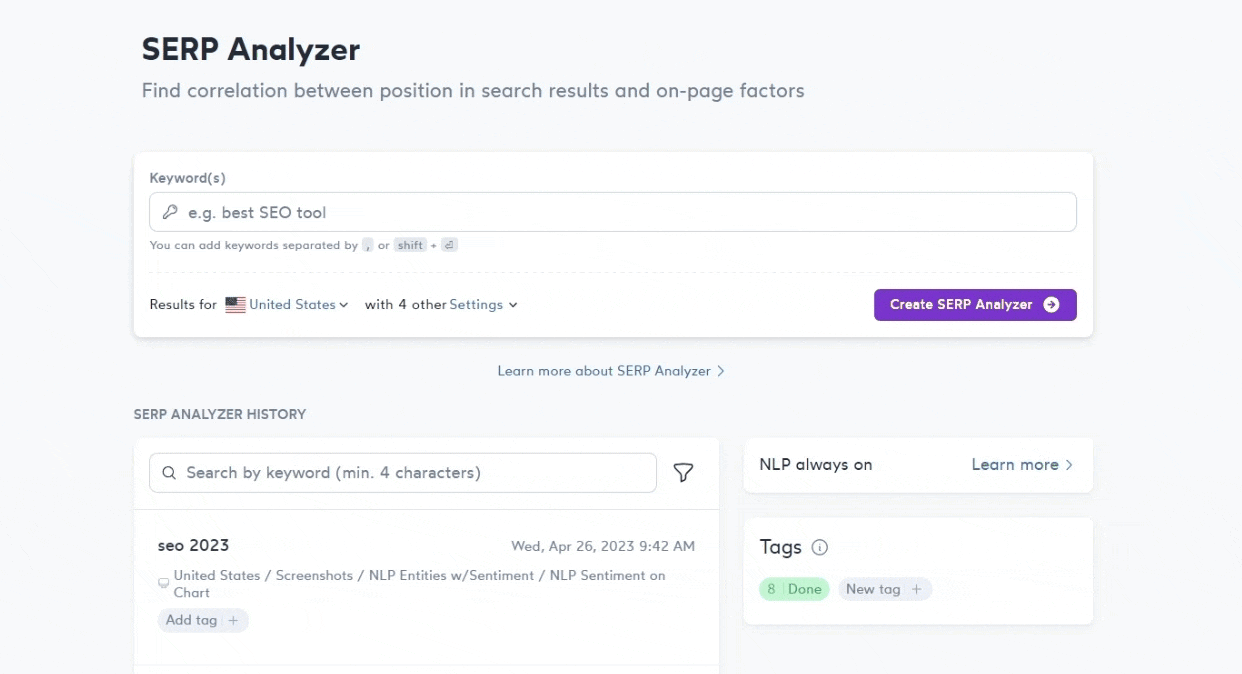Image resolution: width=1242 pixels, height=674 pixels.
Task: Open Learn more about SERP Analyzer link
Action: tap(610, 371)
